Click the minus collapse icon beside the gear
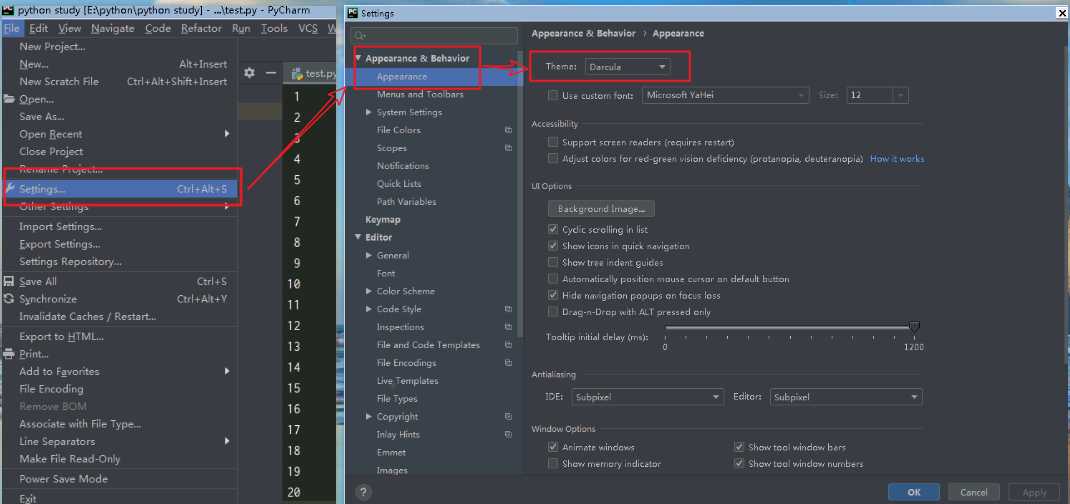Screen dimensions: 1070x504 click(271, 73)
